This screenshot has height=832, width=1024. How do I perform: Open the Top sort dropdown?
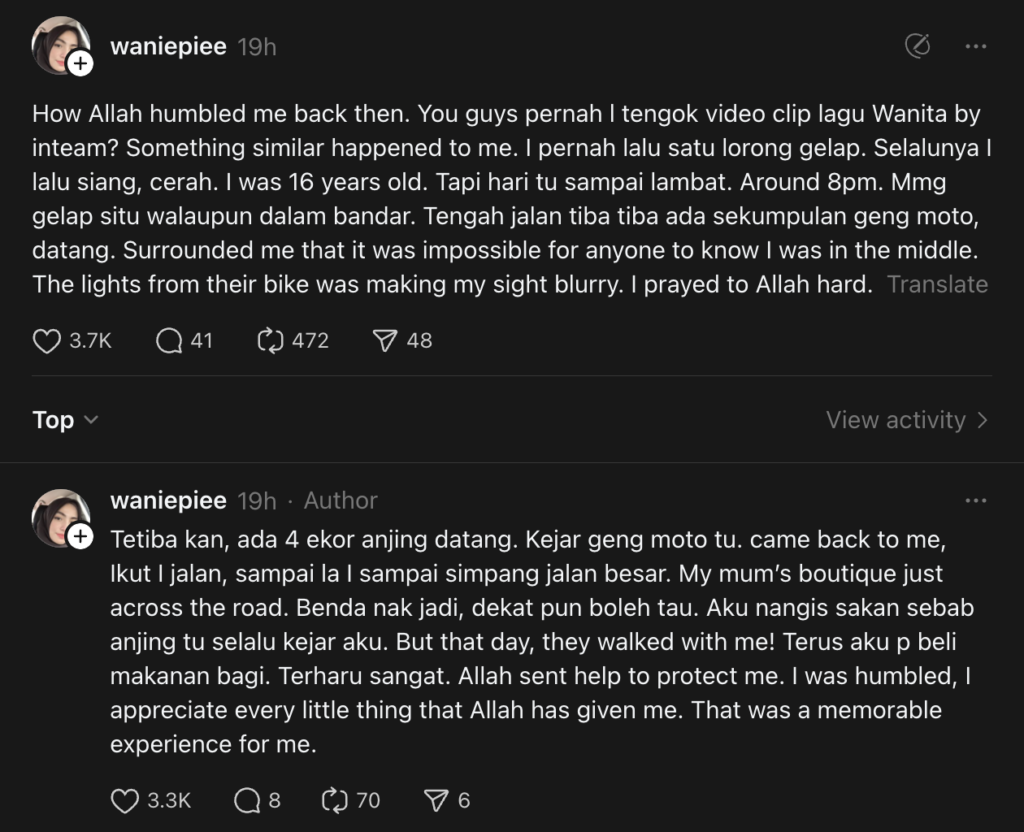[65, 420]
